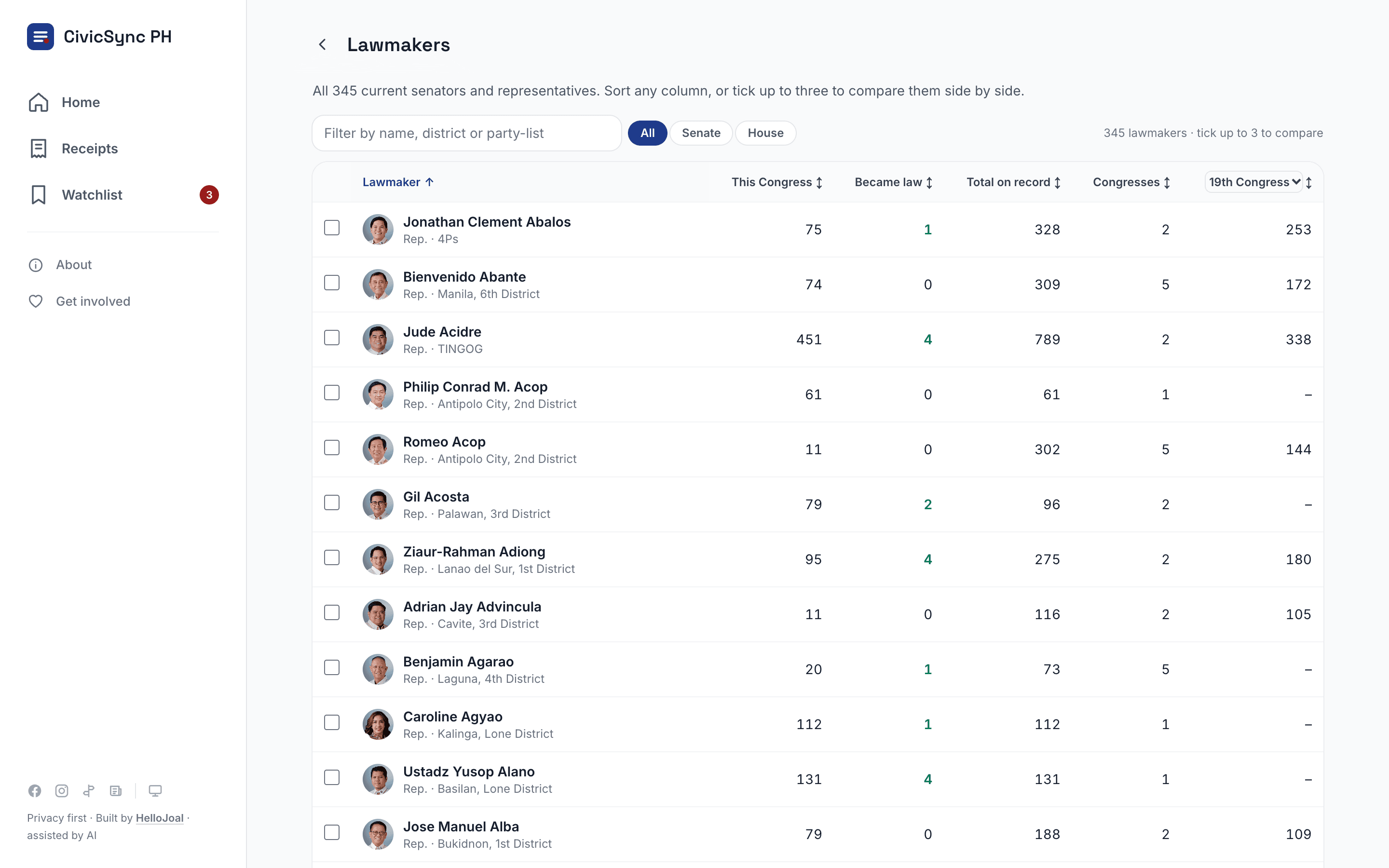The width and height of the screenshot is (1389, 868).
Task: Select Caroline Agyao's checkbox
Action: pyautogui.click(x=332, y=722)
